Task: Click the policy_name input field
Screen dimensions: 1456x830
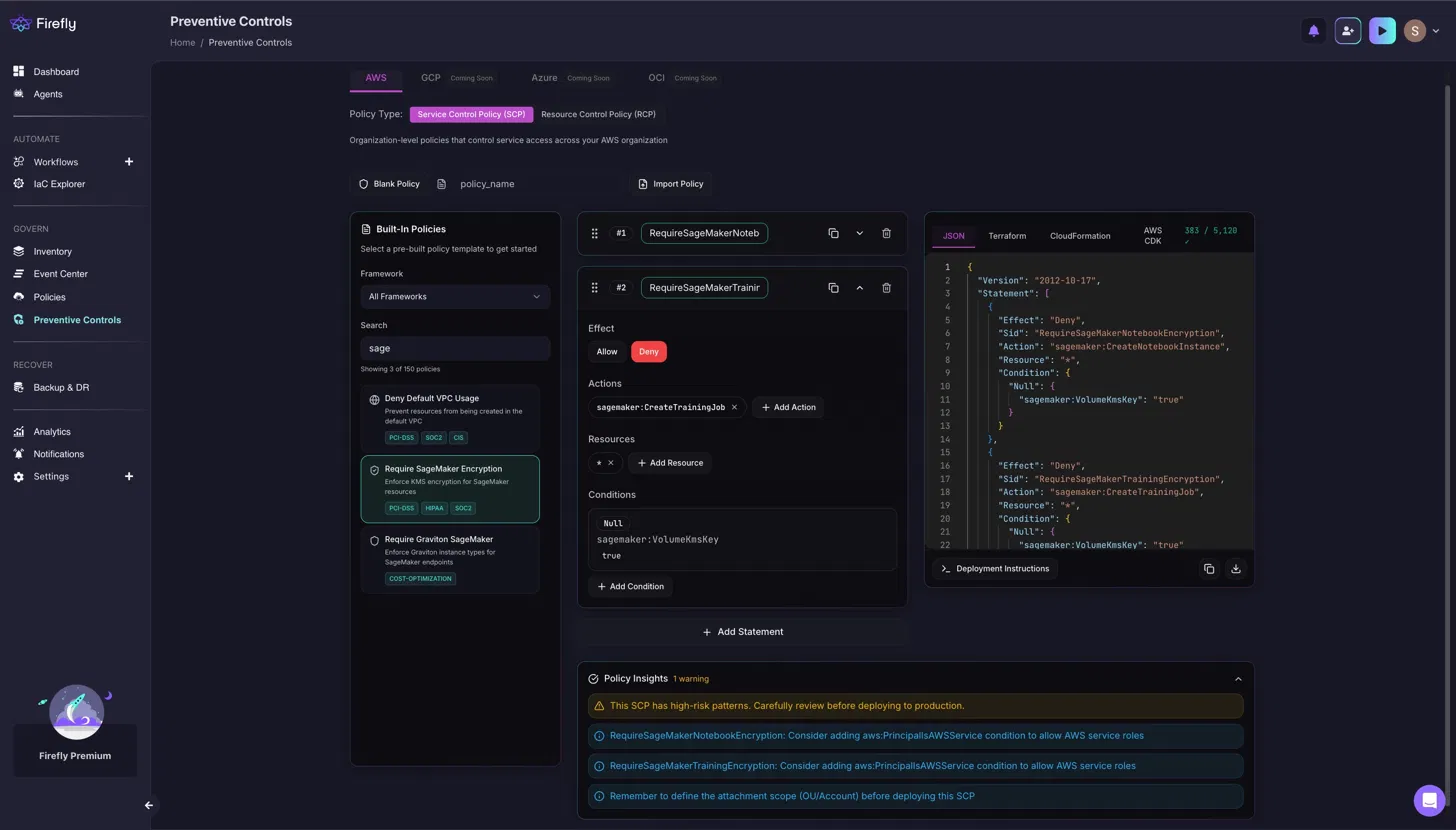Action: pos(538,184)
